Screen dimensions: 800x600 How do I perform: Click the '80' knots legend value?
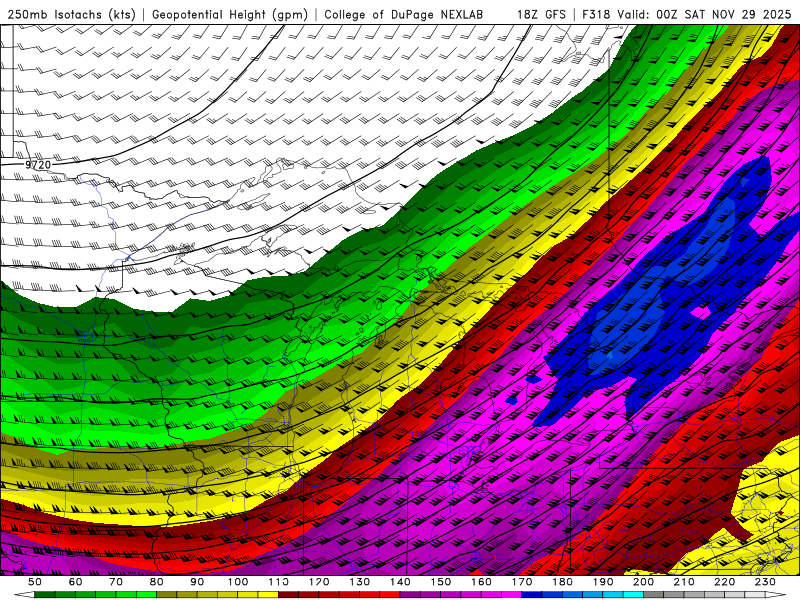click(x=157, y=582)
